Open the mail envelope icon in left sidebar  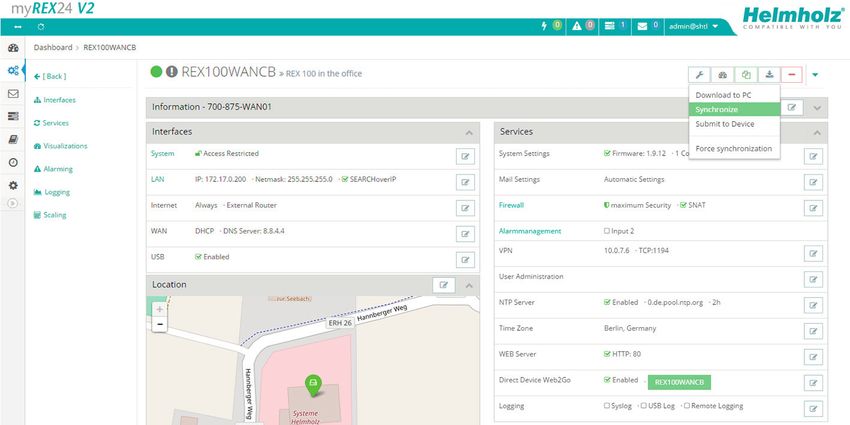coord(13,94)
